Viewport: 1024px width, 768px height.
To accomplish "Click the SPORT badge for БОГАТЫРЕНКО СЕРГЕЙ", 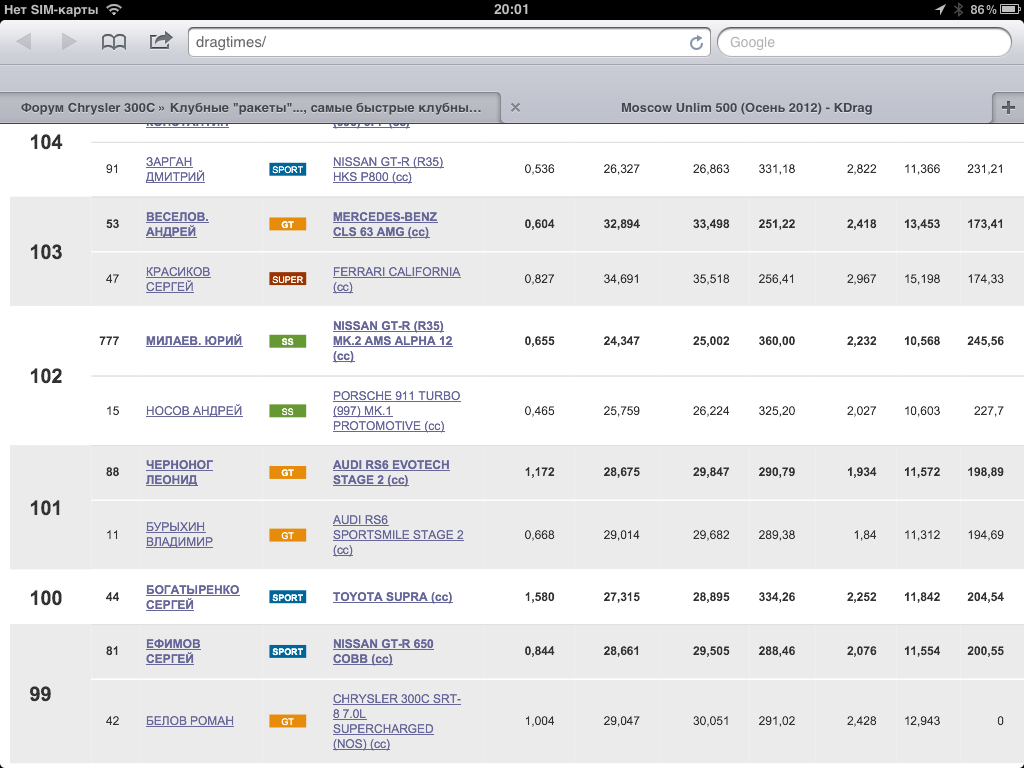I will [x=287, y=597].
